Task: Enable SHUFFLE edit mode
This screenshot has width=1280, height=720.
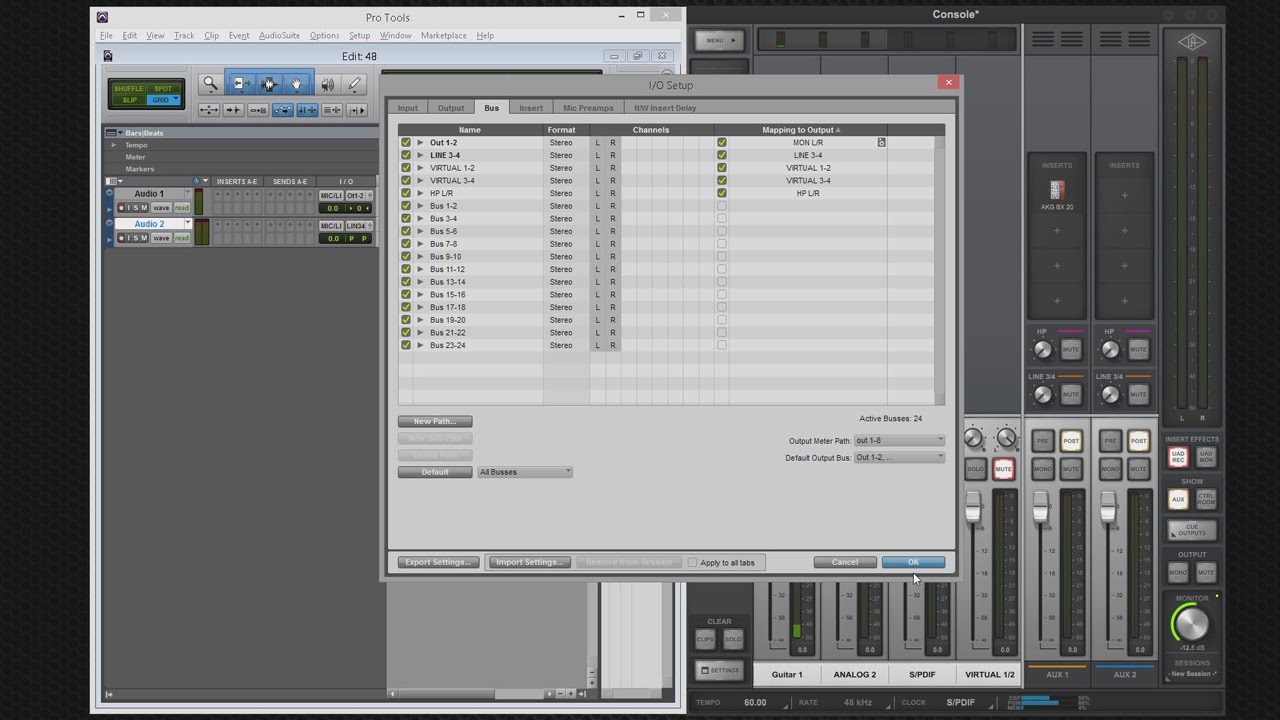Action: click(128, 89)
